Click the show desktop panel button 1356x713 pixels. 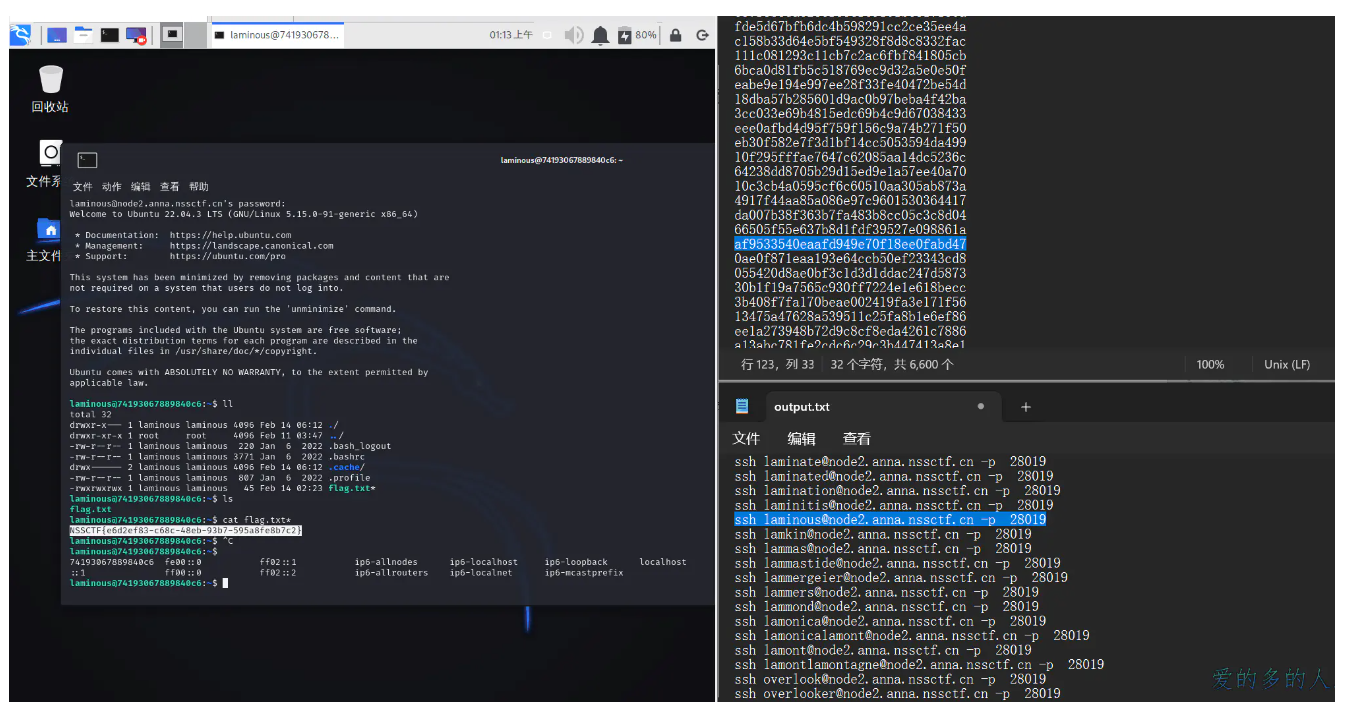[x=57, y=35]
